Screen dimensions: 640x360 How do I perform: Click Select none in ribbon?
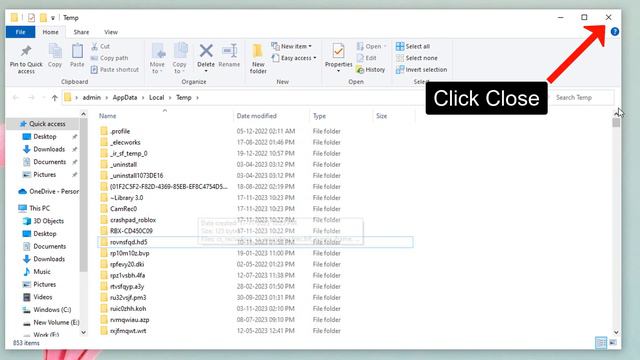pos(416,58)
